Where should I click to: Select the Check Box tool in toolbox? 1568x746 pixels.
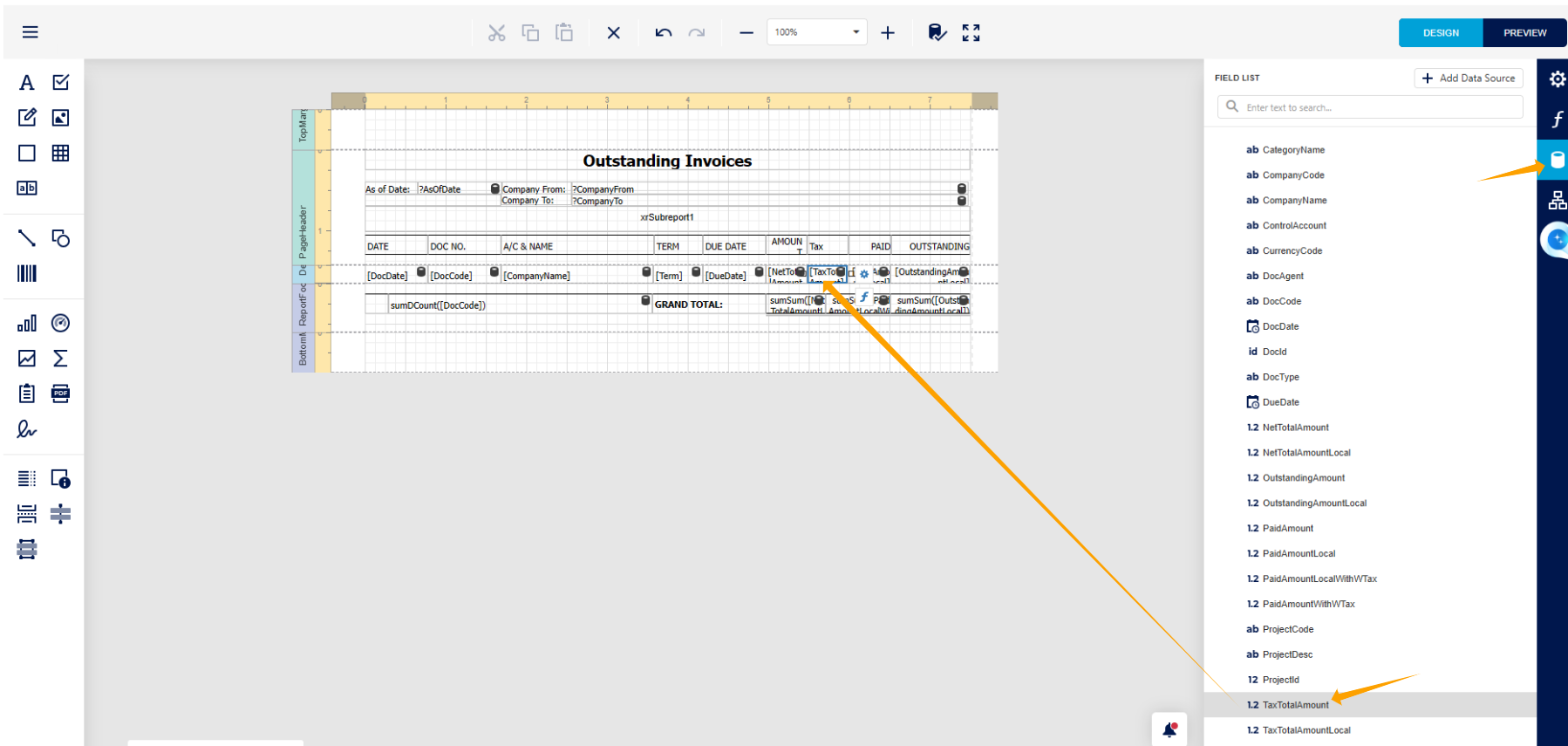pyautogui.click(x=60, y=82)
